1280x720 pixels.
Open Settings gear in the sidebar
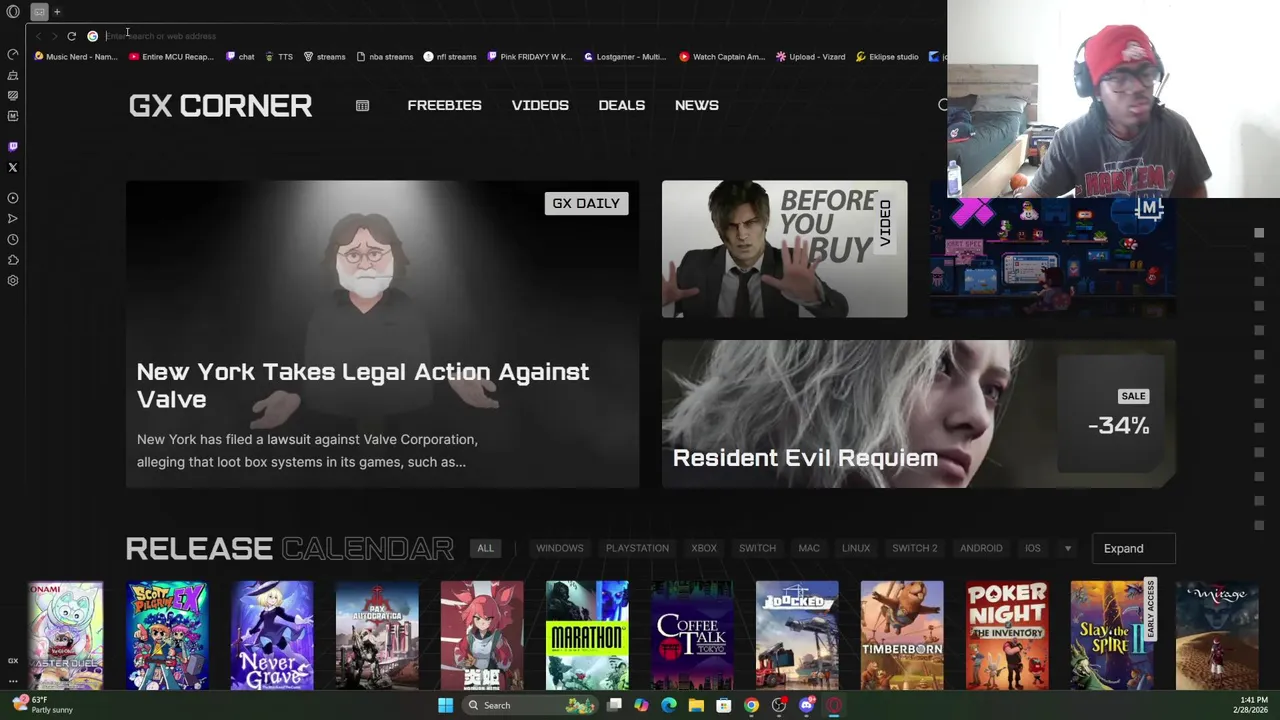(13, 281)
